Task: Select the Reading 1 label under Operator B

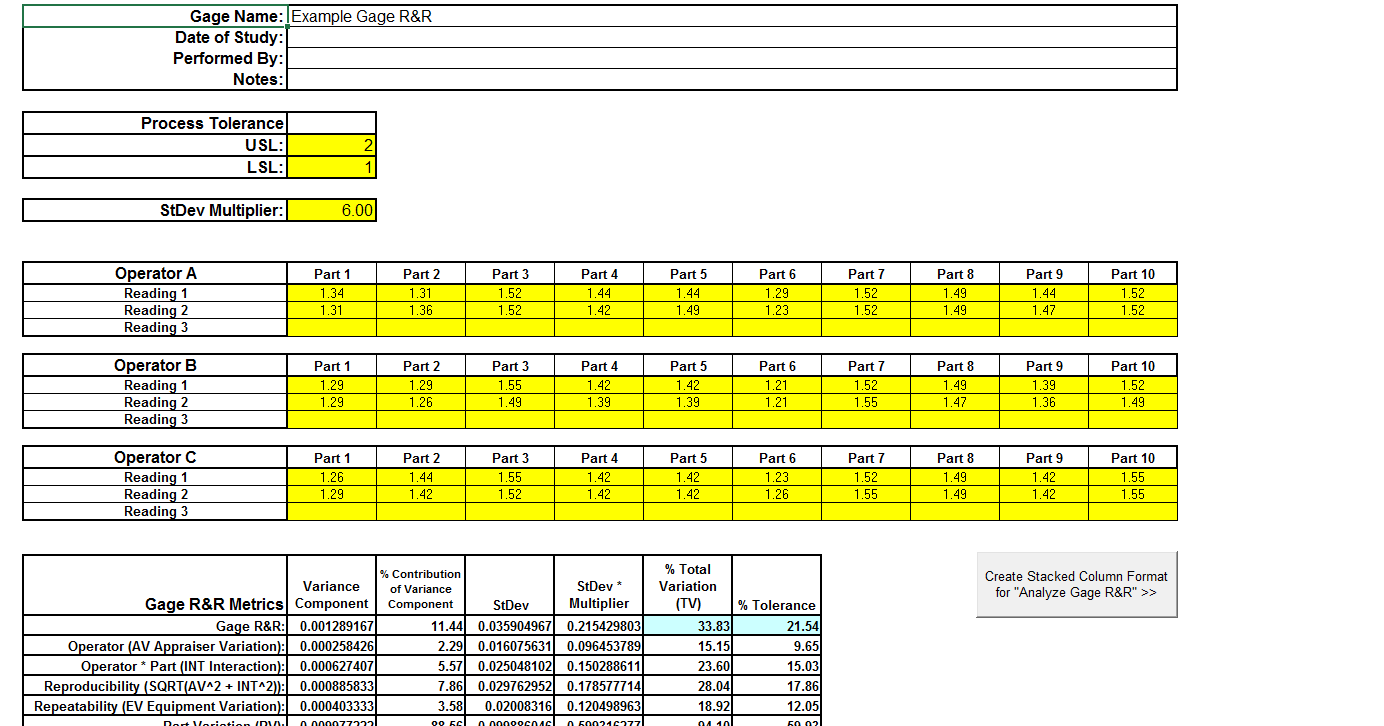Action: (155, 385)
